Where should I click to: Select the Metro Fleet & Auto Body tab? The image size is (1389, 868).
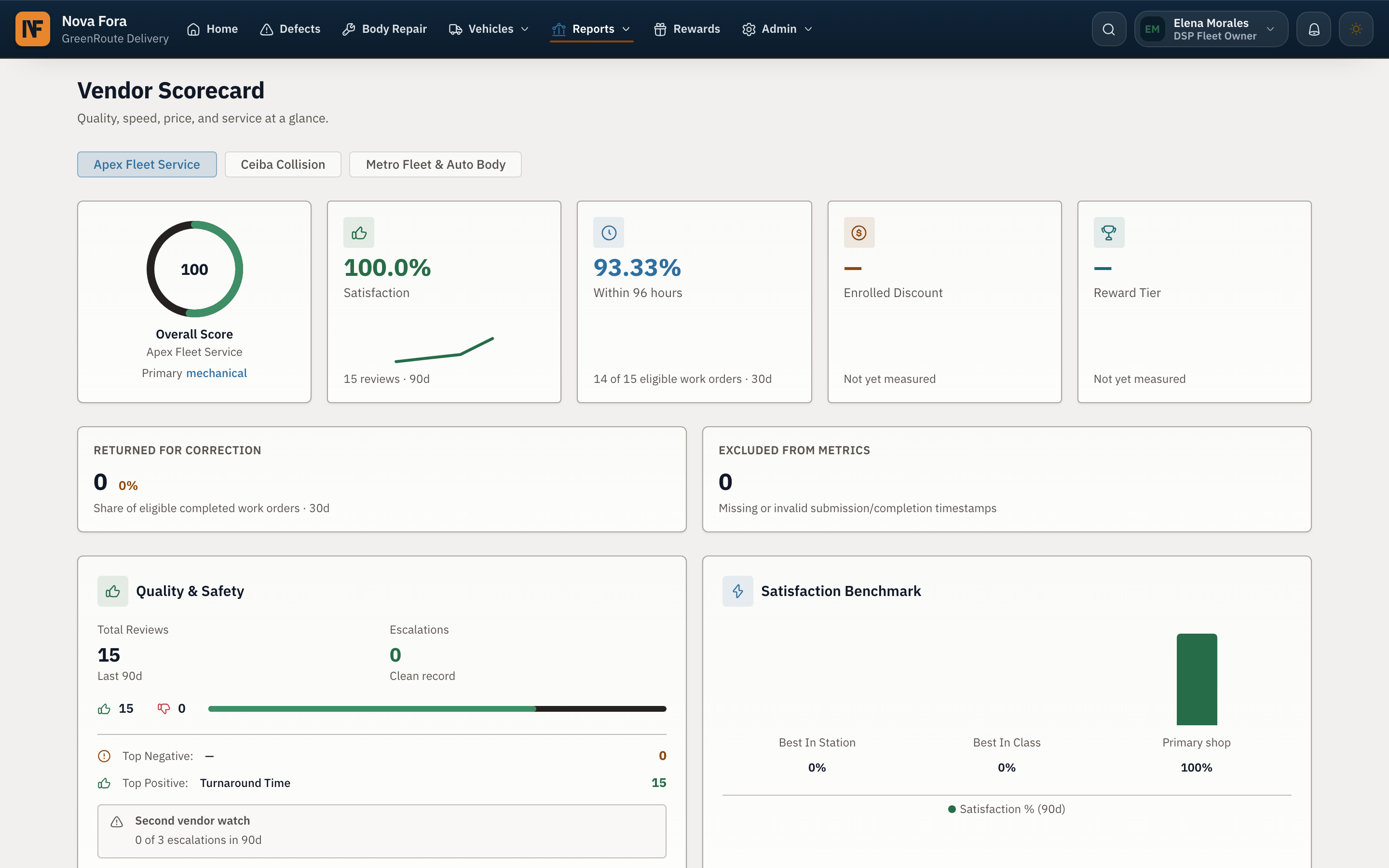[436, 164]
